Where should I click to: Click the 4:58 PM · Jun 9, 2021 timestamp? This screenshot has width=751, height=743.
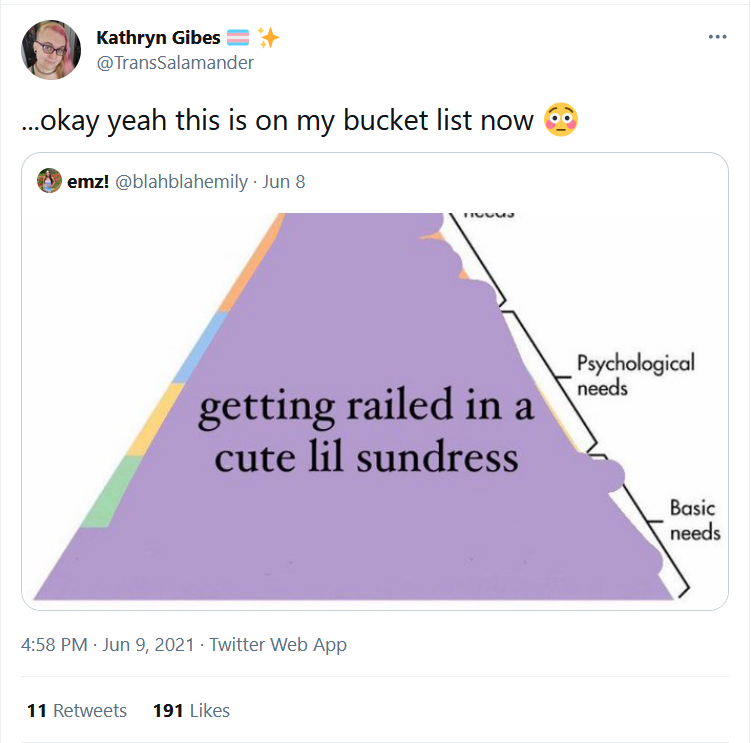[x=107, y=644]
